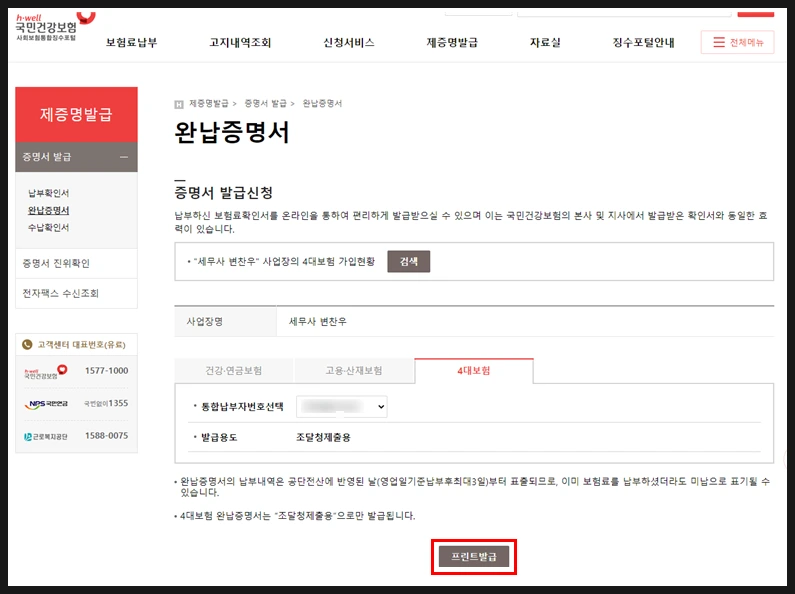Open the 통합납부자번호선택 dropdown
The width and height of the screenshot is (795, 594).
point(342,406)
